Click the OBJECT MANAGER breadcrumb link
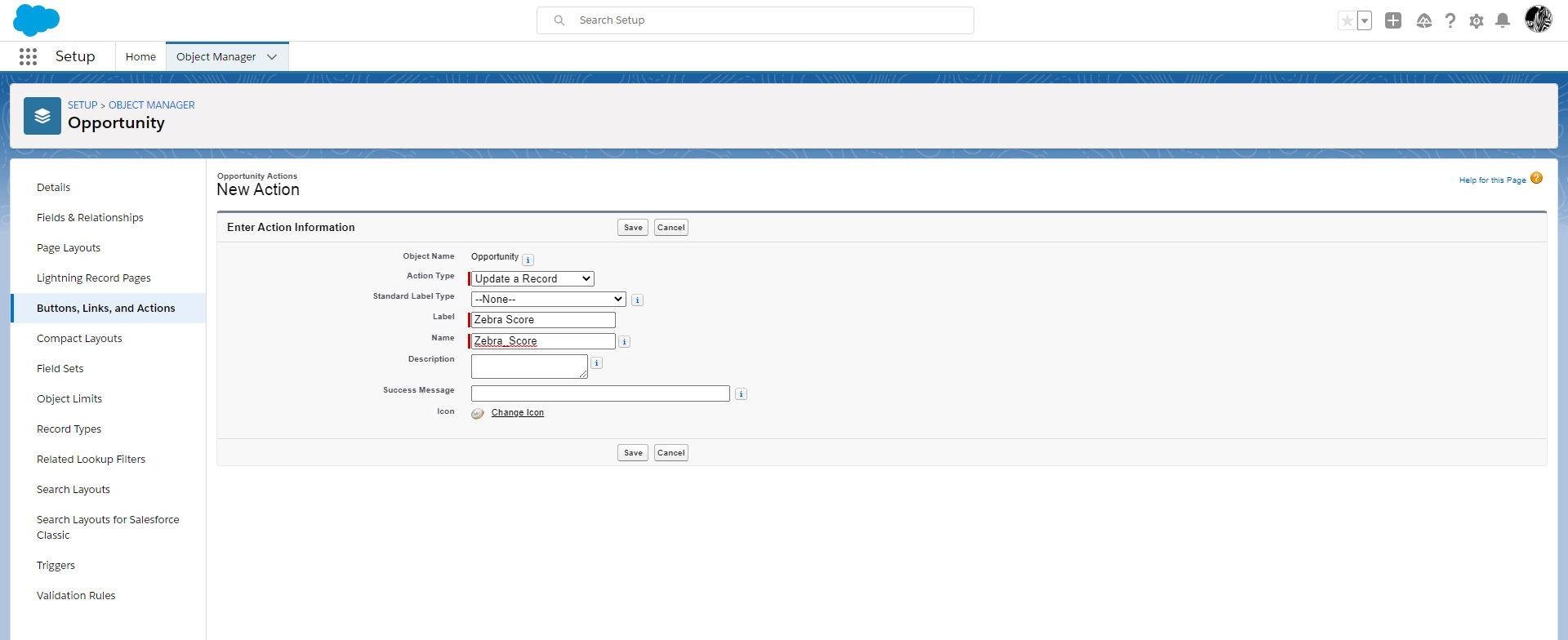This screenshot has height=640, width=1568. click(x=152, y=105)
